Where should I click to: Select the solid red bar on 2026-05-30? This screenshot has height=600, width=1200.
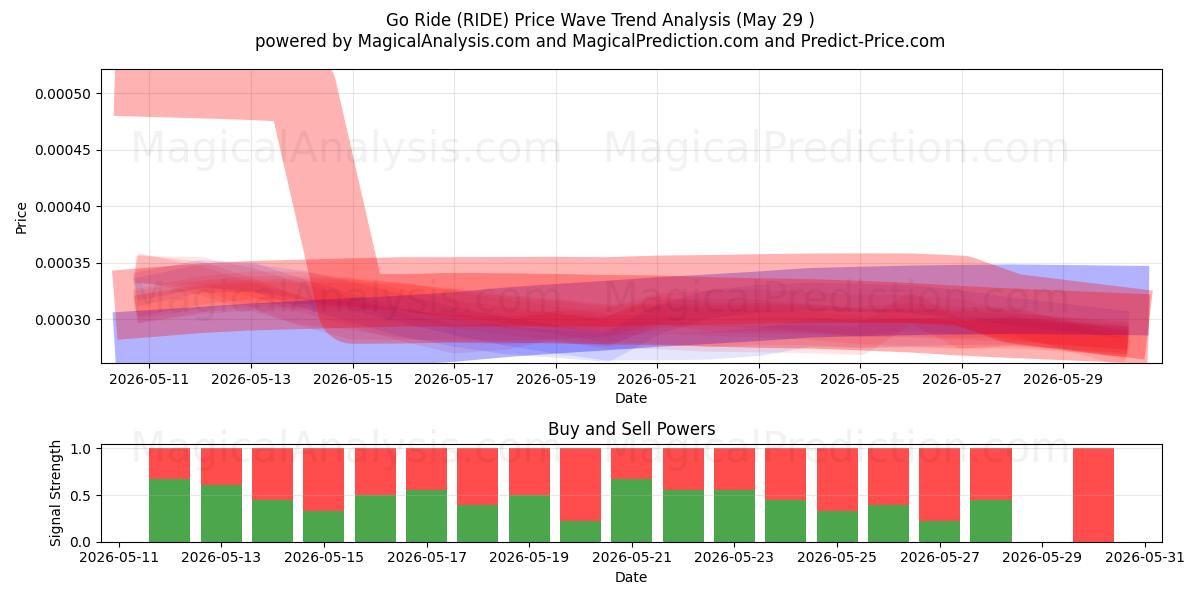(1093, 495)
